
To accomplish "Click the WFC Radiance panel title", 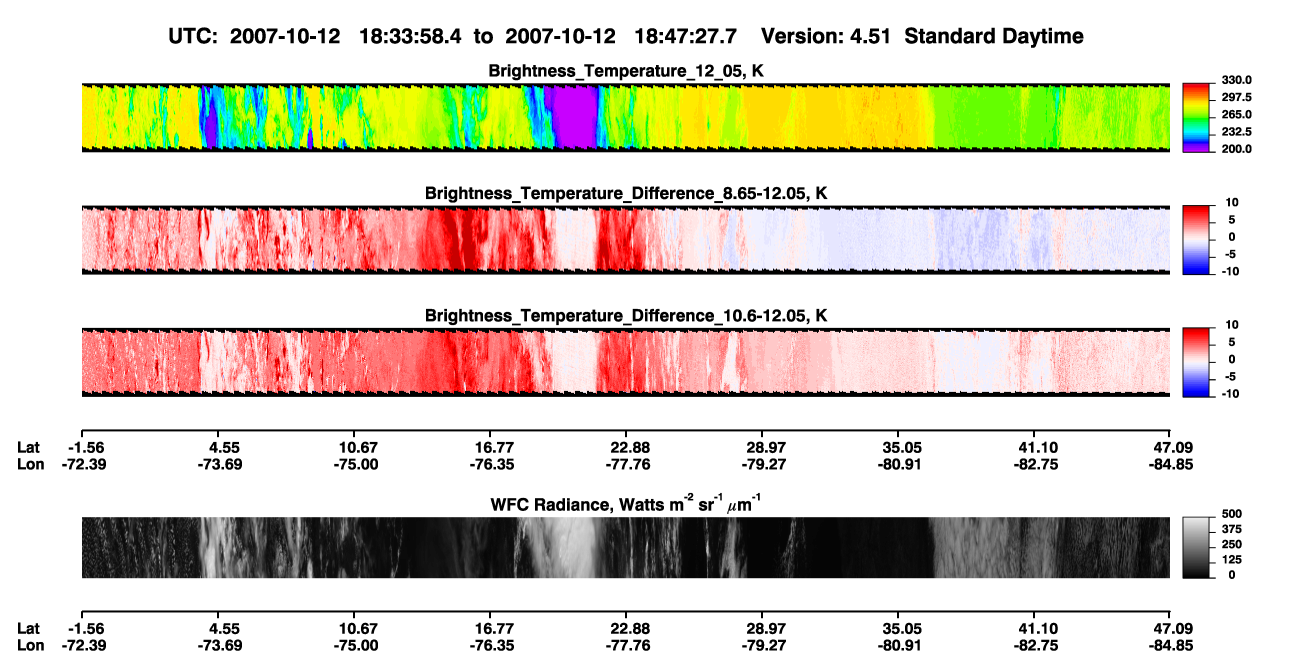I will click(x=626, y=503).
